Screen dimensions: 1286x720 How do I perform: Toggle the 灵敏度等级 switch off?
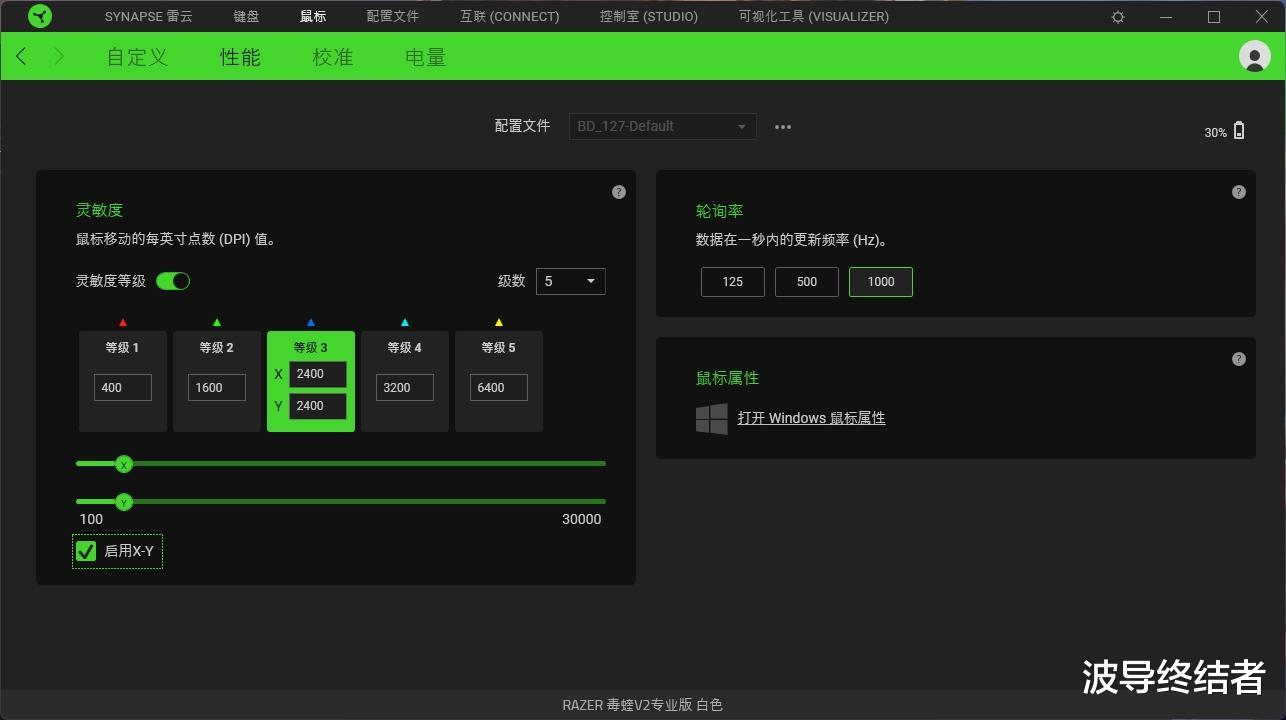(173, 281)
